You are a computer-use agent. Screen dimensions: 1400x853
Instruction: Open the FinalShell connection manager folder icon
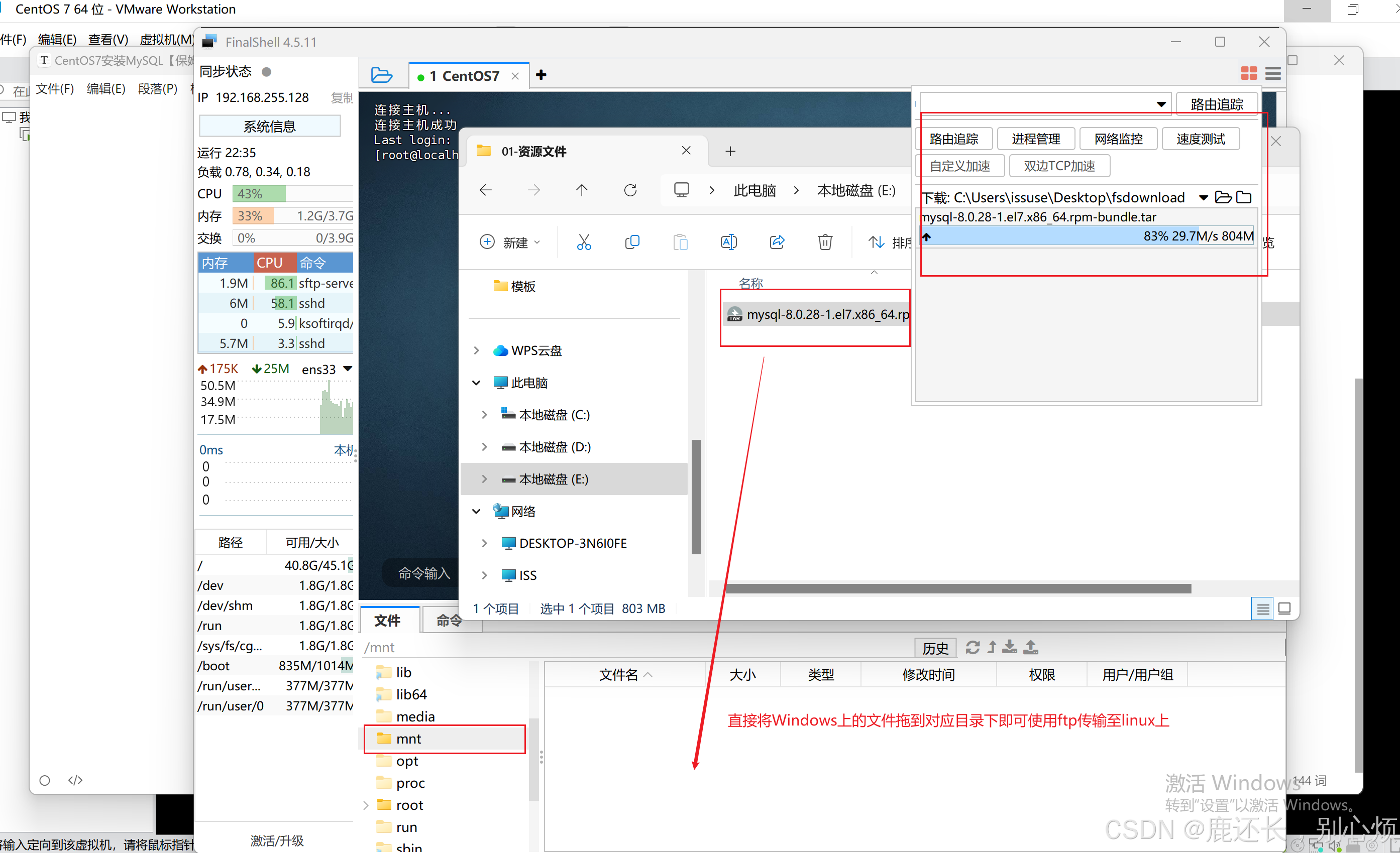[x=381, y=75]
